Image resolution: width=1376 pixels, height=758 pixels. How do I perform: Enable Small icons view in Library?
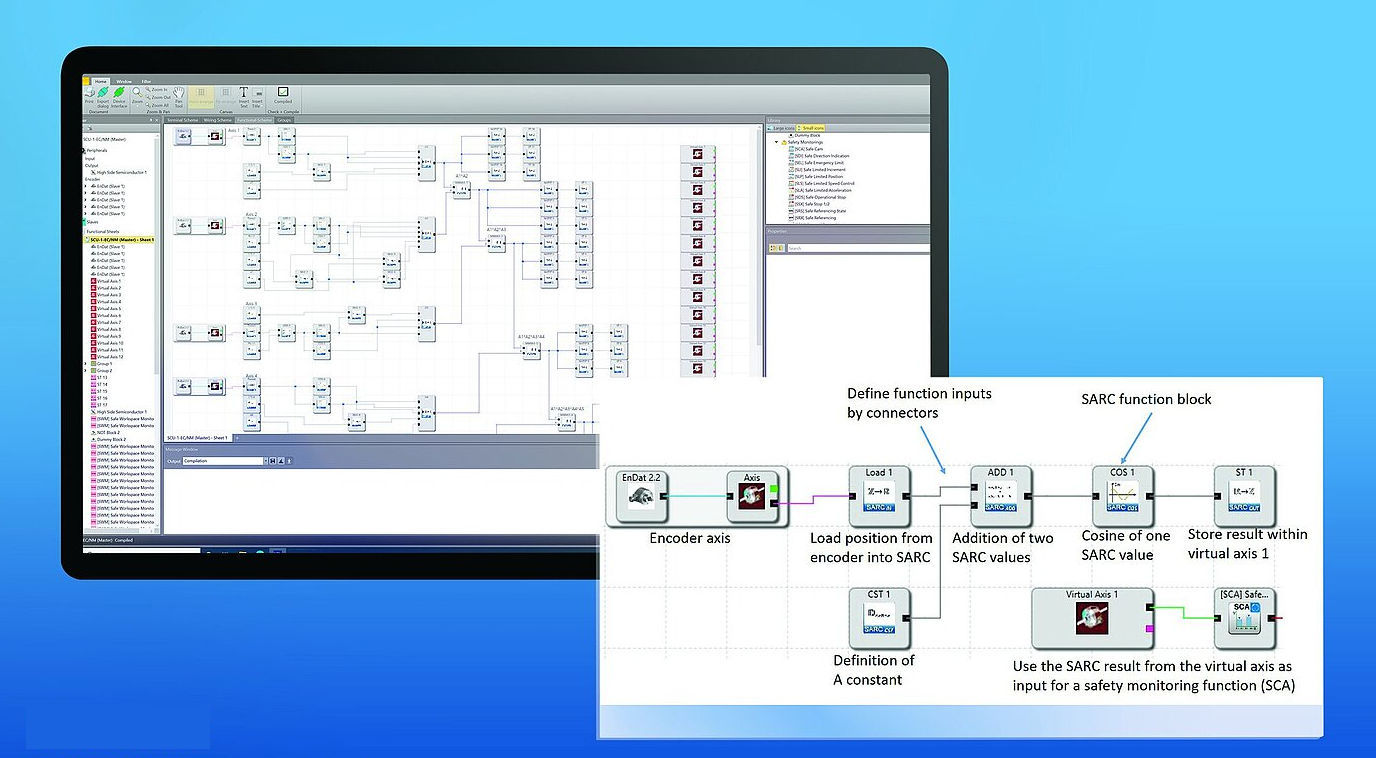812,128
